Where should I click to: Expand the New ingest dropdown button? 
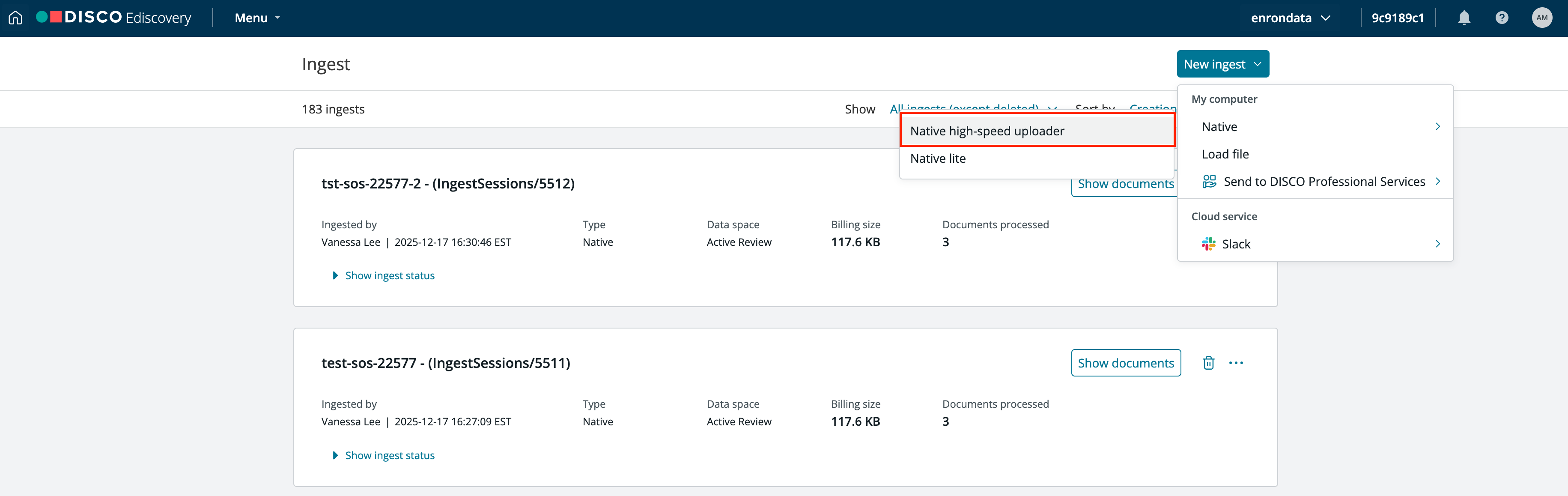[1222, 64]
